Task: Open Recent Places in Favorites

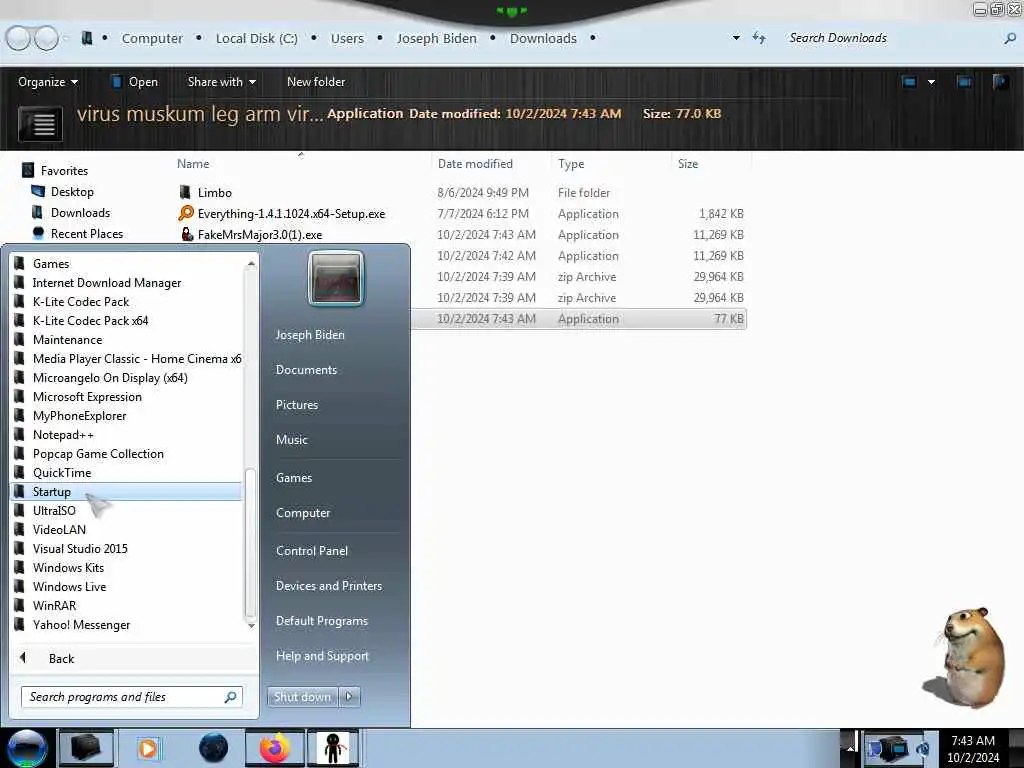Action: click(86, 233)
